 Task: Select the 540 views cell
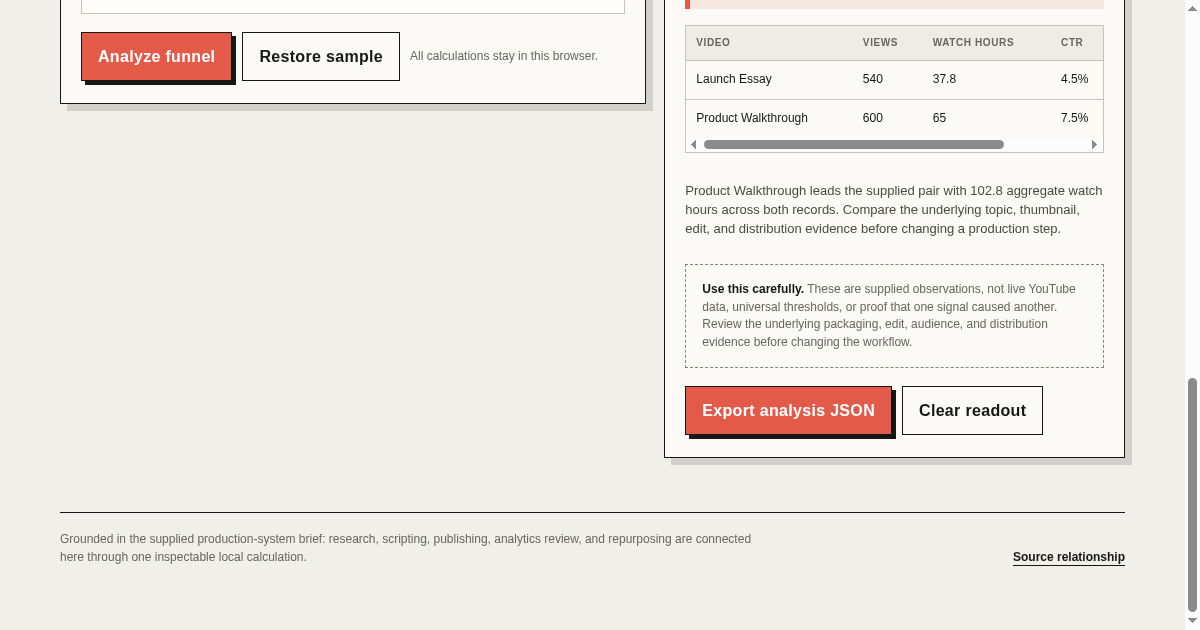pyautogui.click(x=888, y=79)
